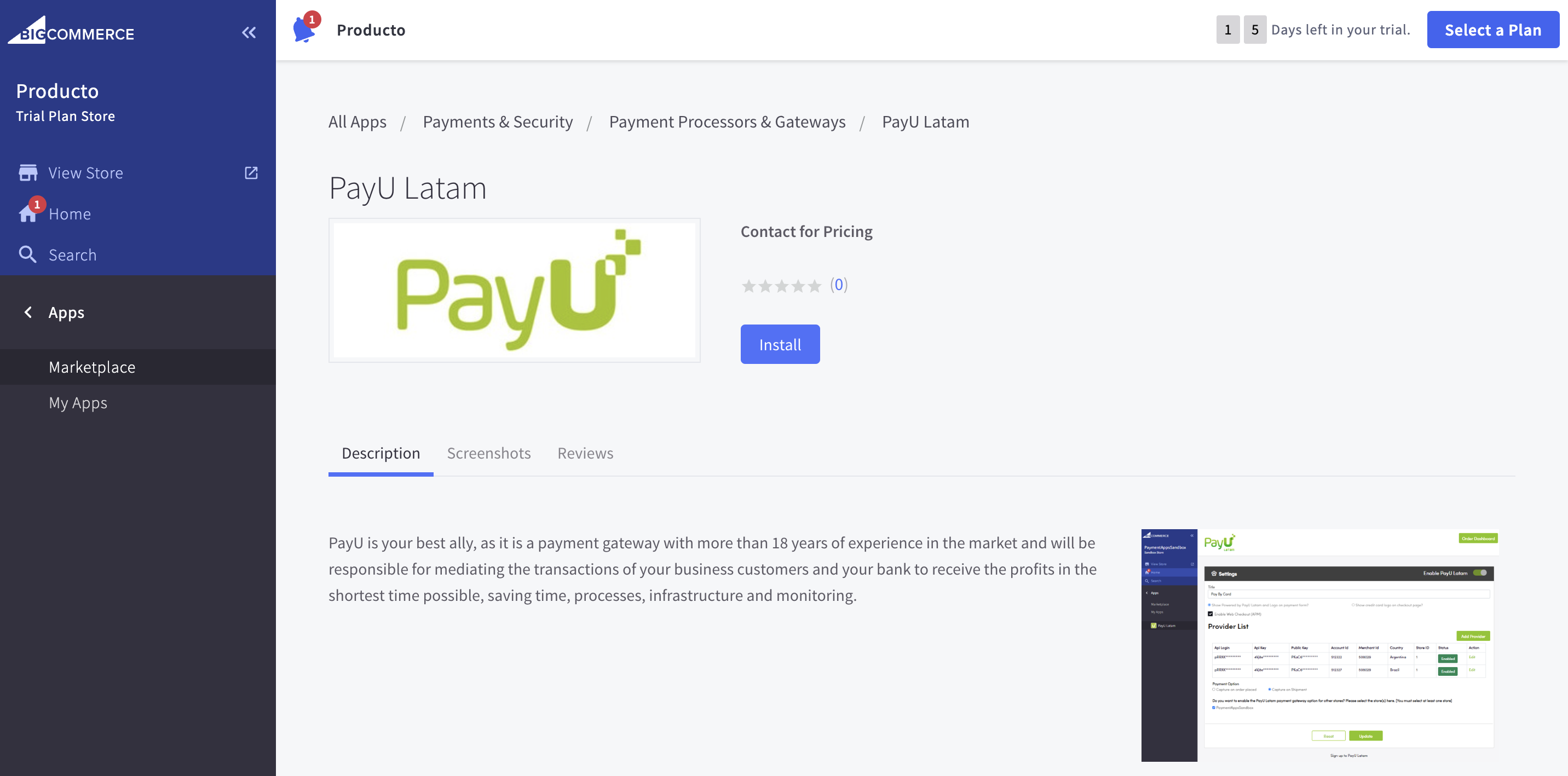Click the Home house icon
The width and height of the screenshot is (1568, 776).
28,213
